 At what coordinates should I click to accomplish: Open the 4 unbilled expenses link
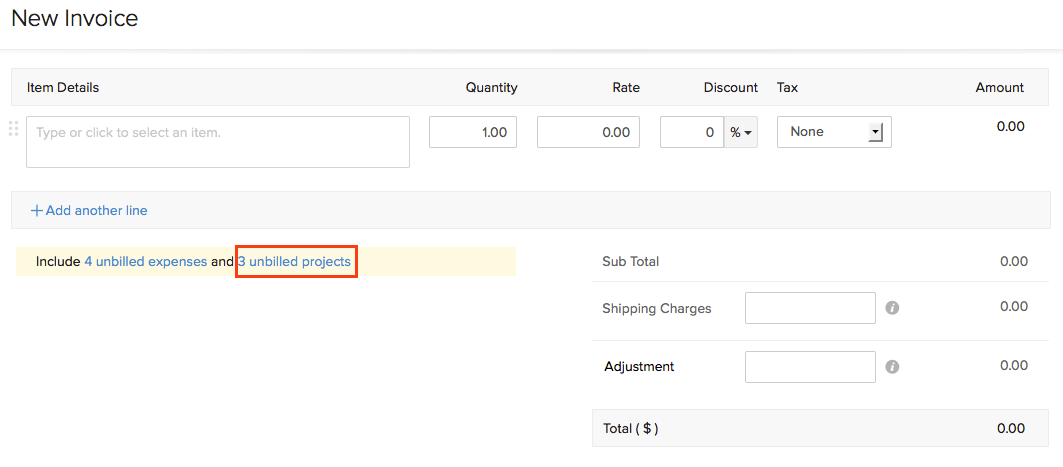pyautogui.click(x=145, y=262)
